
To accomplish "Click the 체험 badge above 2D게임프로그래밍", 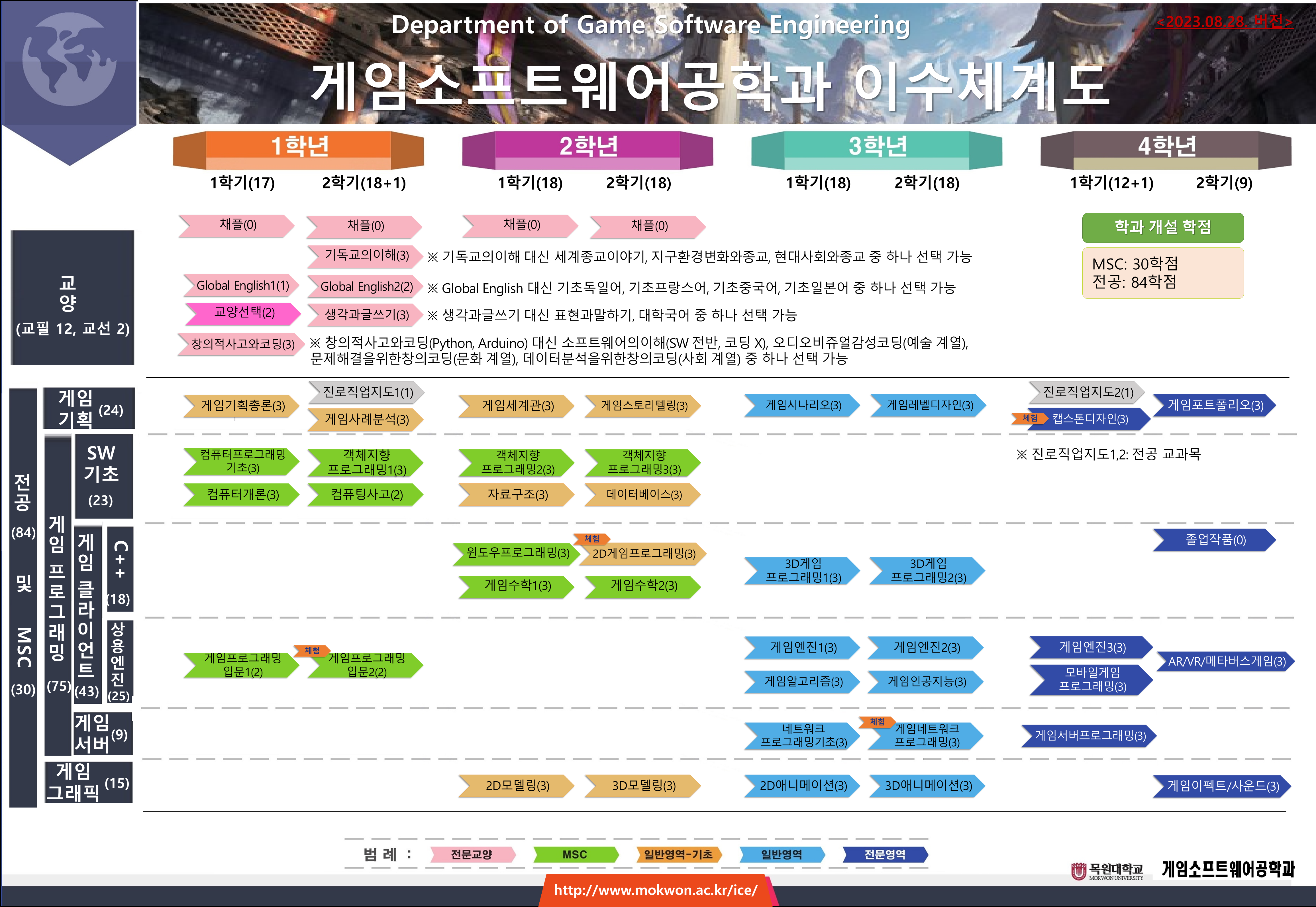I will pyautogui.click(x=591, y=539).
